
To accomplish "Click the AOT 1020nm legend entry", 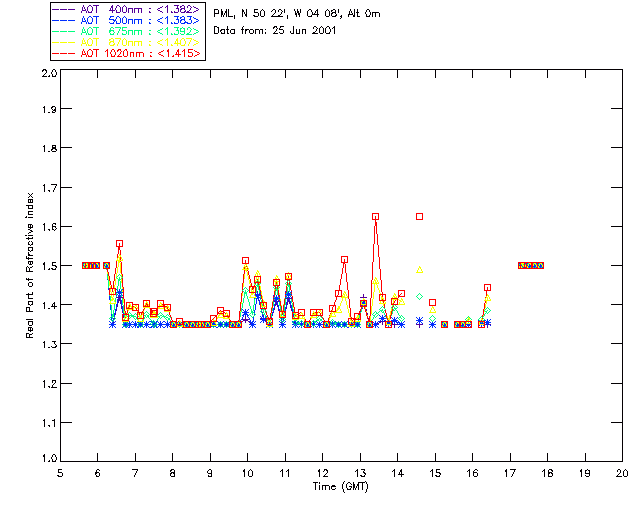I will click(x=126, y=53).
